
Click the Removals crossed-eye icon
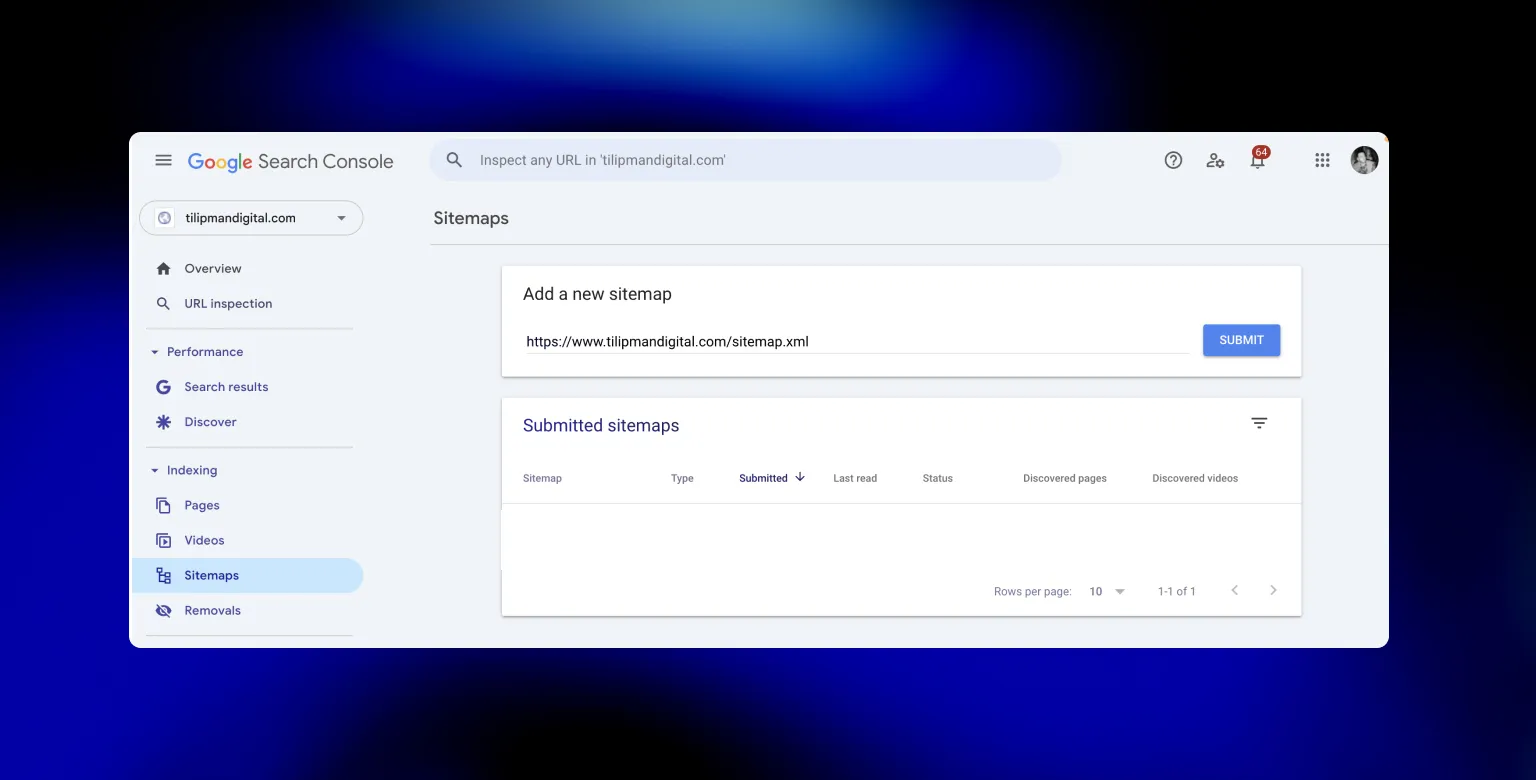pos(163,610)
